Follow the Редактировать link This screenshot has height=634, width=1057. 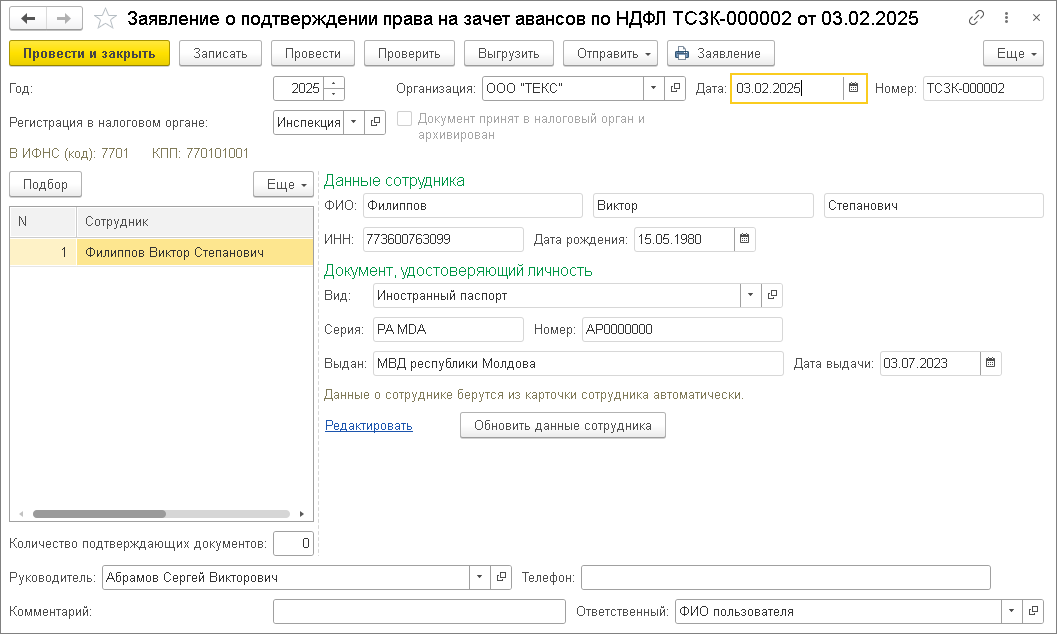[369, 426]
